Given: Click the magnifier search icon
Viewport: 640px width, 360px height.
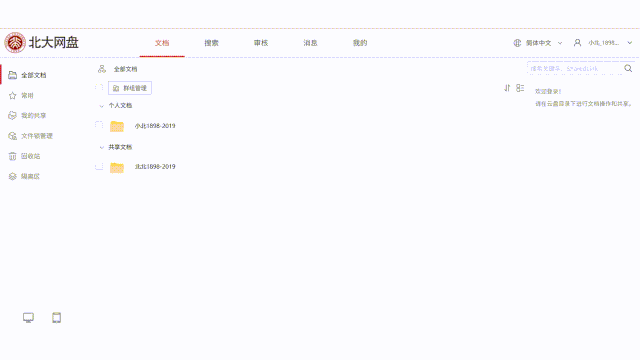Looking at the screenshot, I should 628,69.
